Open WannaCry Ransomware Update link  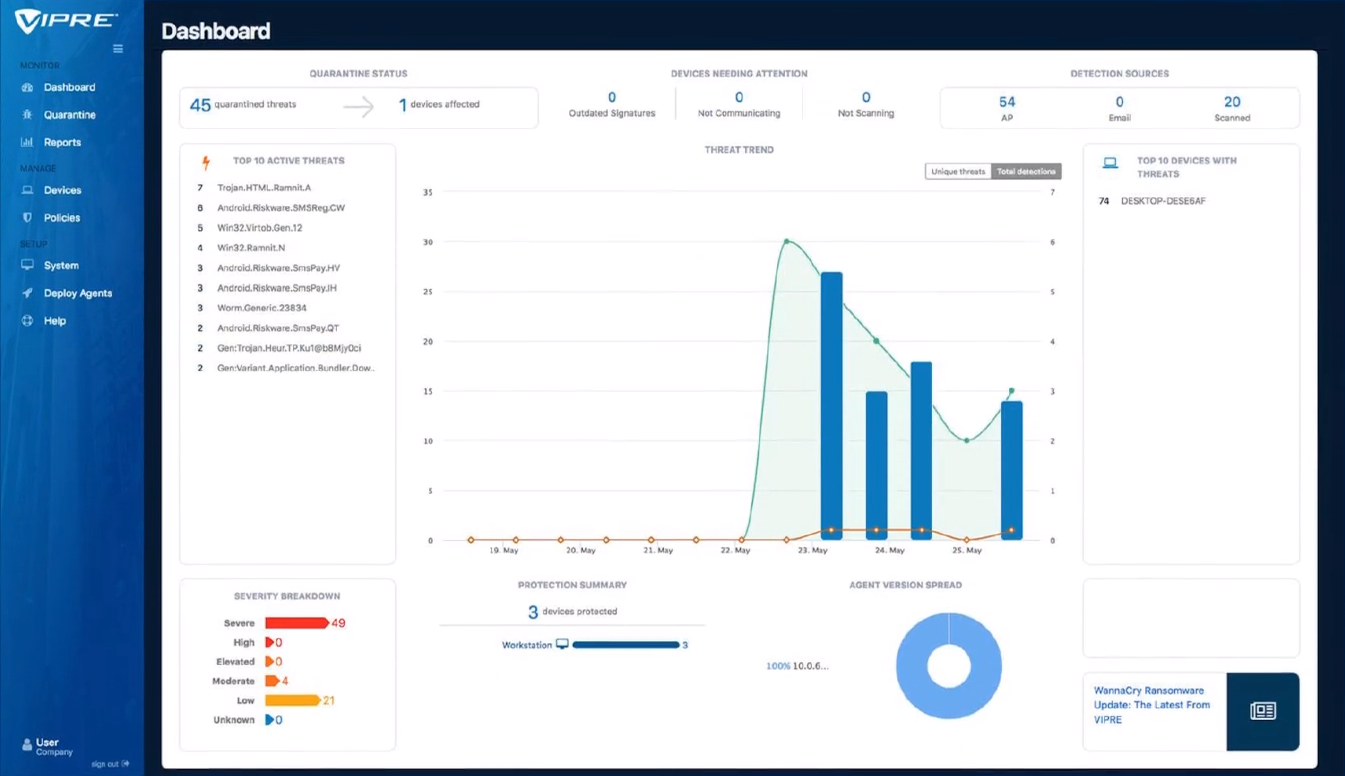1151,705
